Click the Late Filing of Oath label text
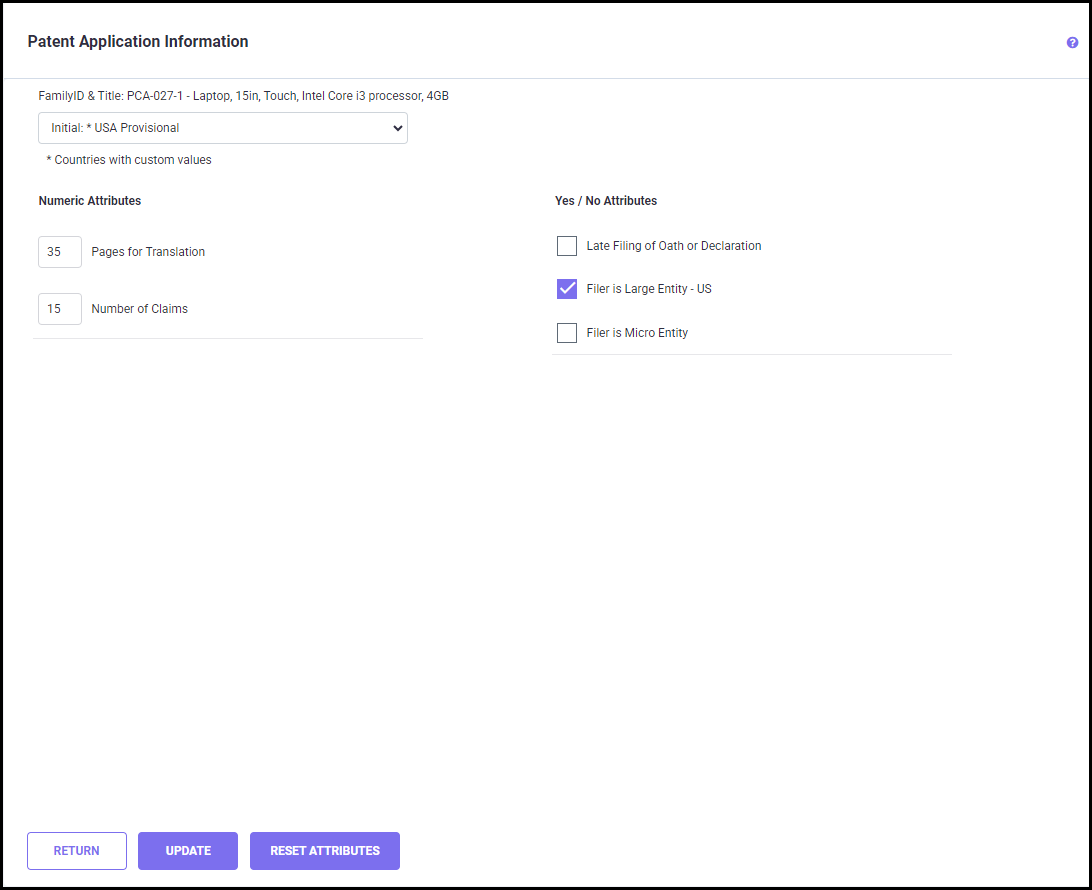This screenshot has width=1092, height=890. pos(673,246)
